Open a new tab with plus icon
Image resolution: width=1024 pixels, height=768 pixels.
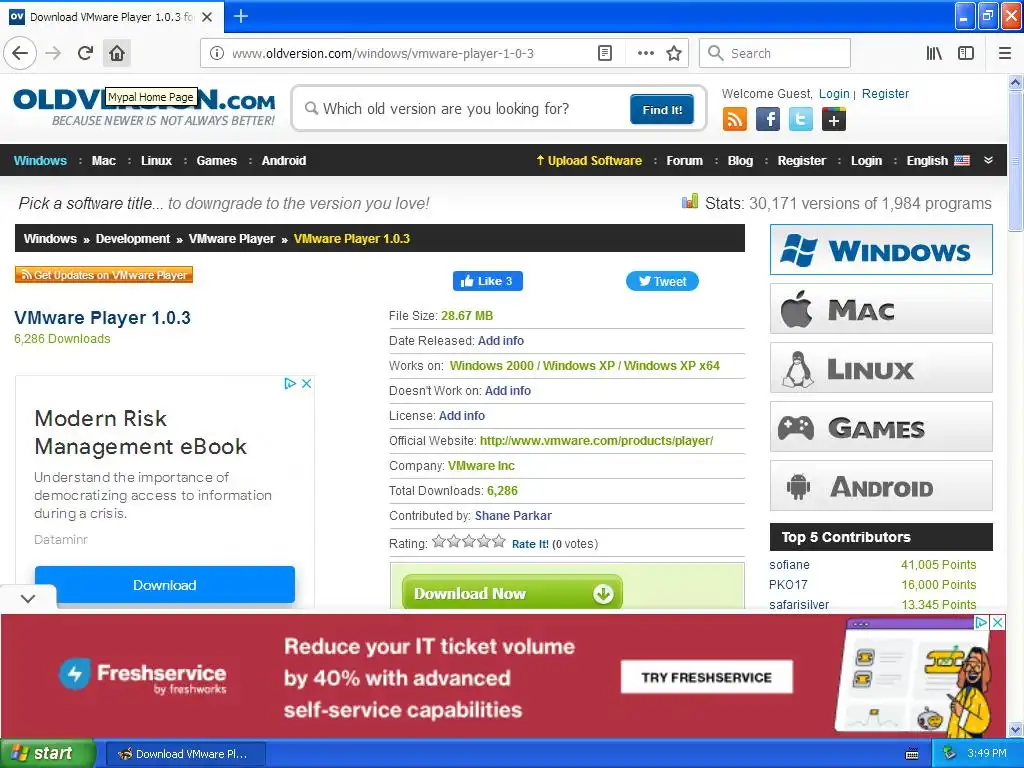(x=240, y=16)
